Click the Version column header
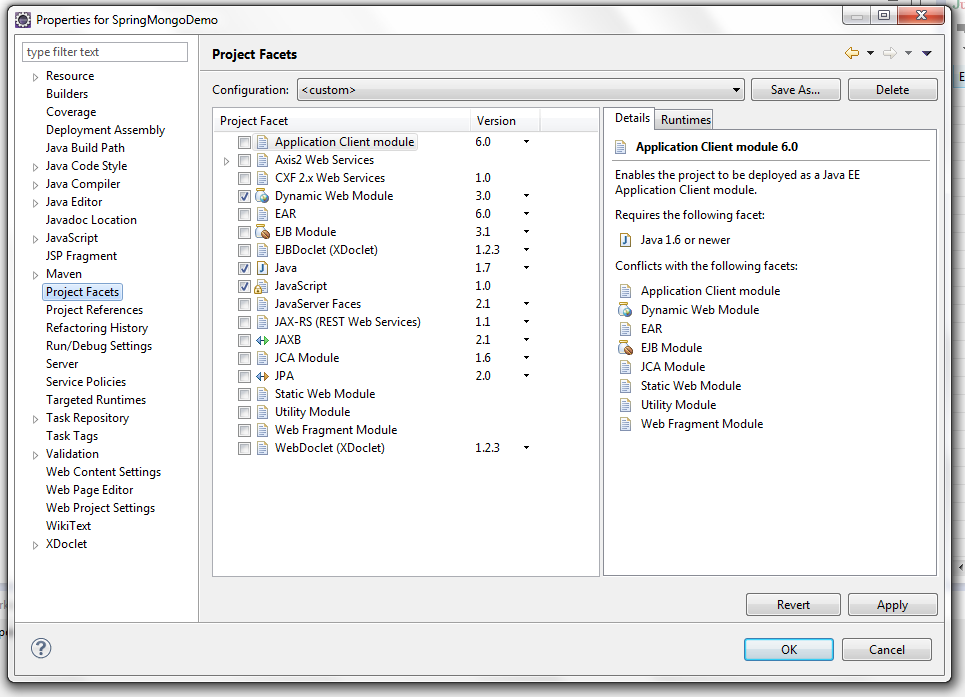Image resolution: width=965 pixels, height=697 pixels. click(x=505, y=121)
